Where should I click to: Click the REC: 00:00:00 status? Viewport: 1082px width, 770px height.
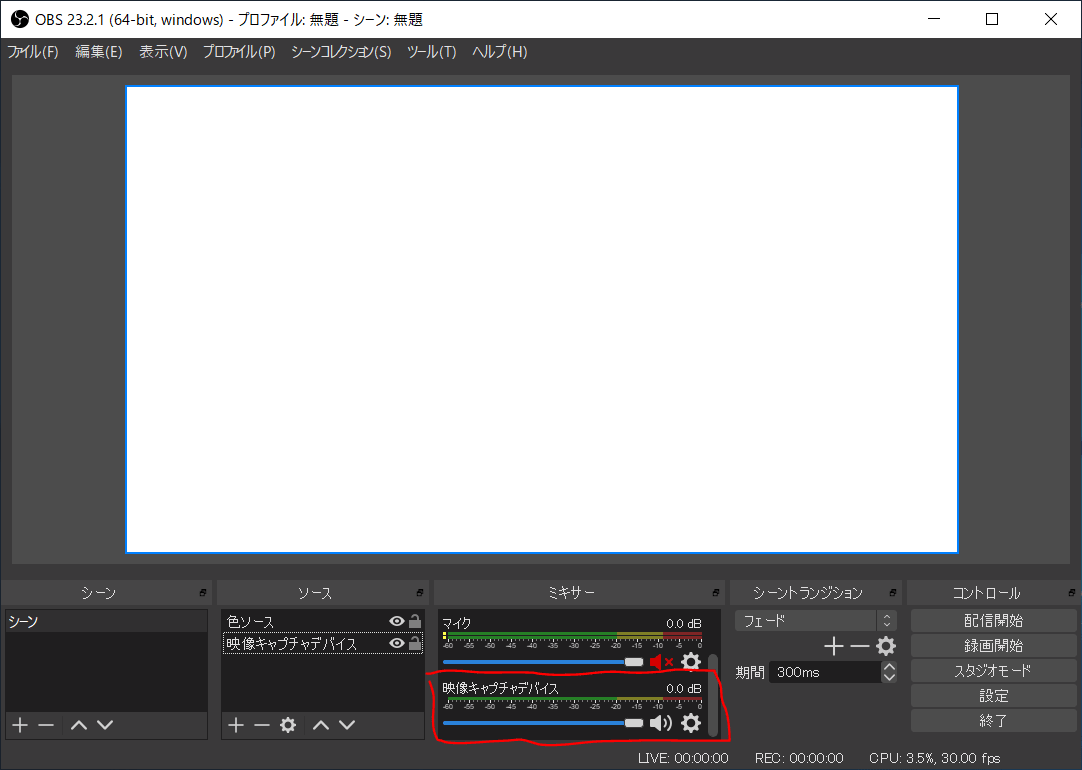799,758
